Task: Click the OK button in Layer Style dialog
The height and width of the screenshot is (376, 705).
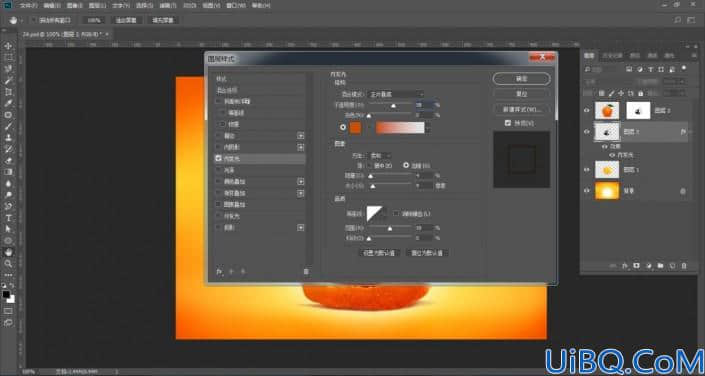Action: [522, 79]
